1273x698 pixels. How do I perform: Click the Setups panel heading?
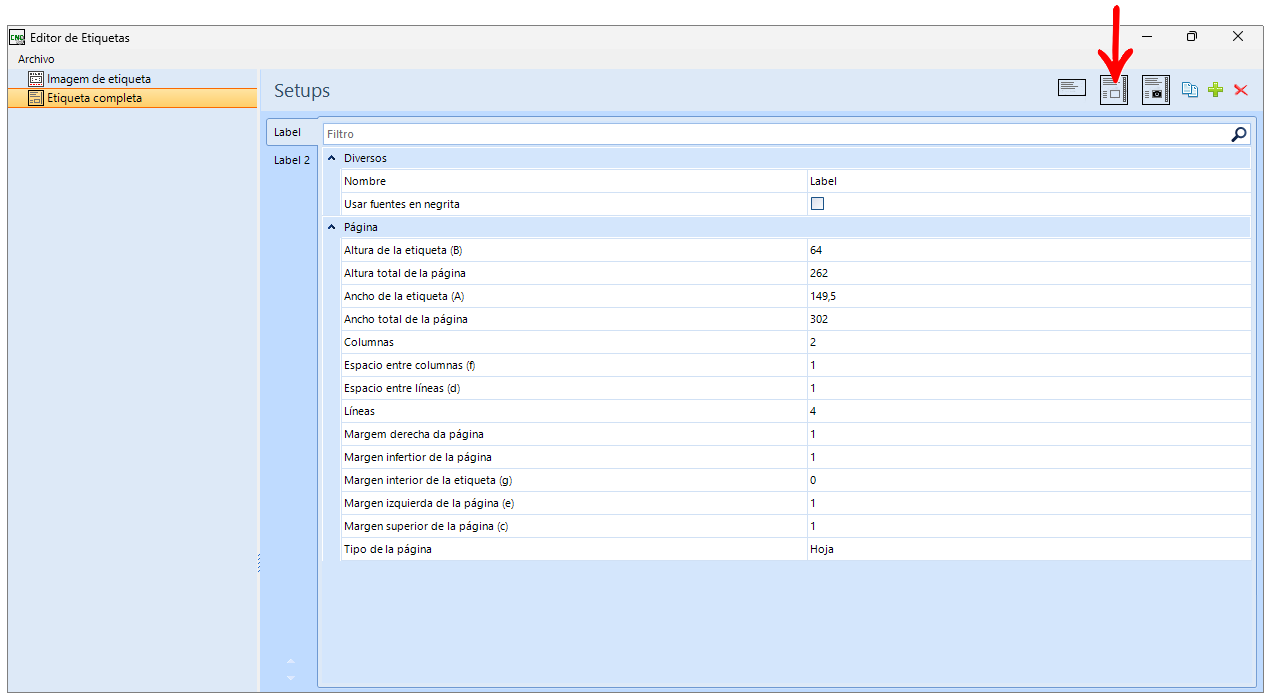(x=302, y=91)
